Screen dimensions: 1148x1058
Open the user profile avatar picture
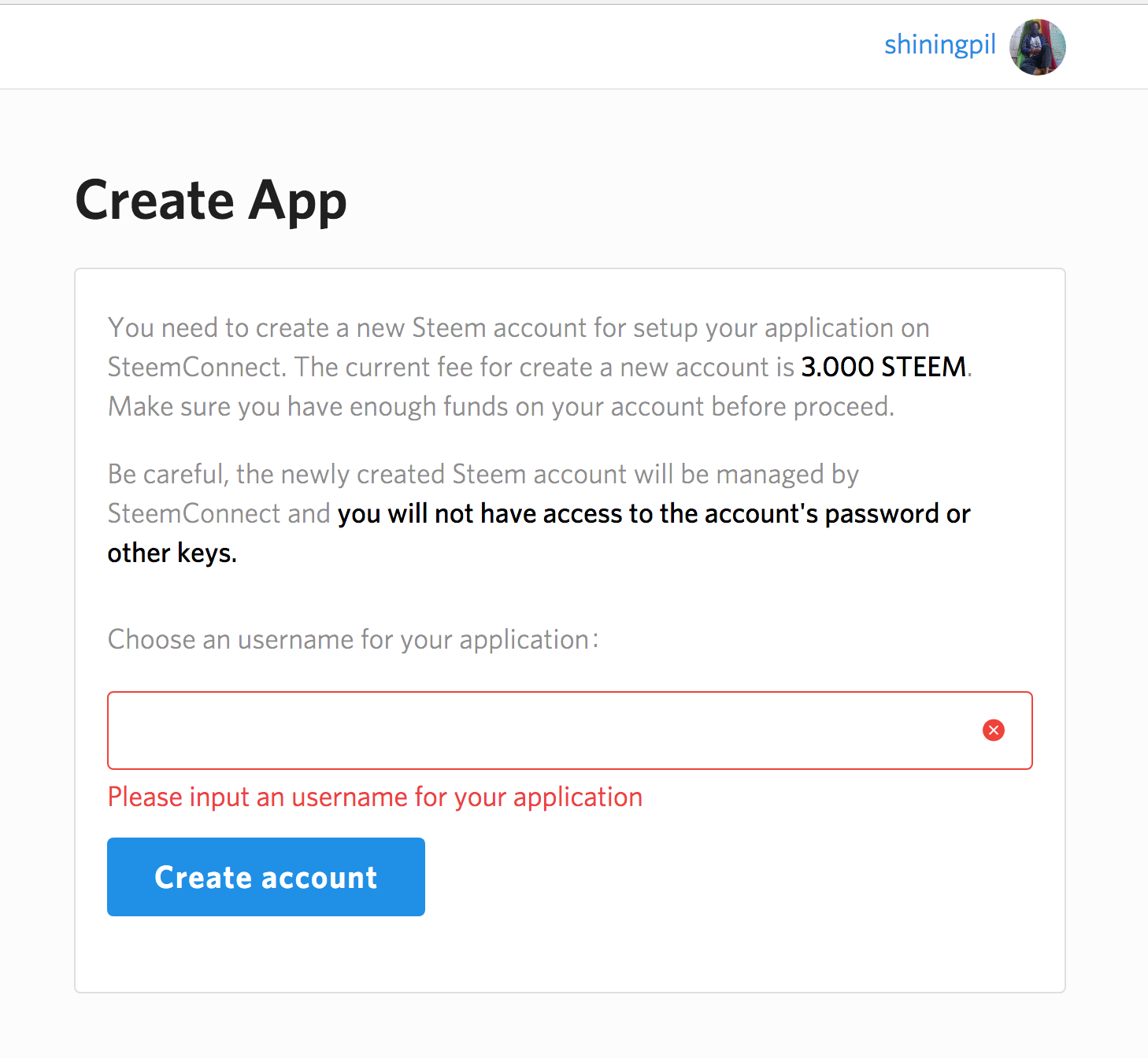click(x=1037, y=47)
